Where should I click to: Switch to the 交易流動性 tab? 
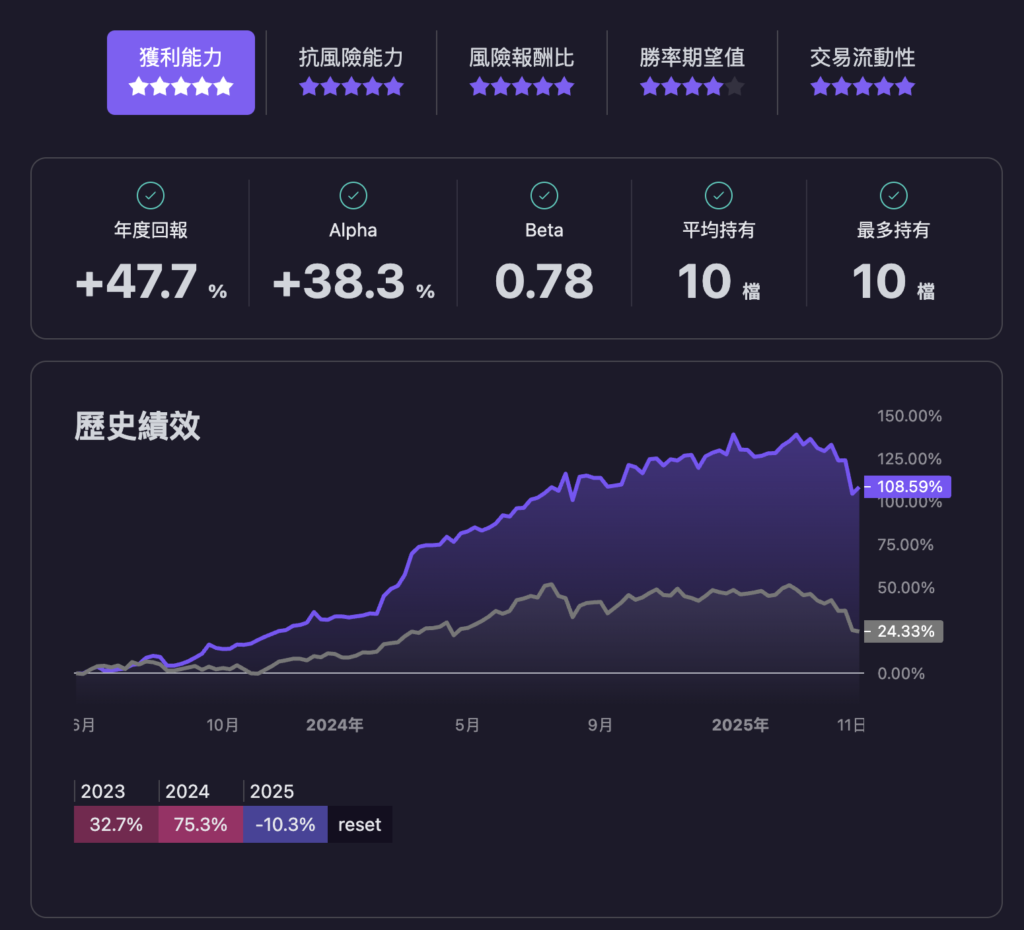point(863,72)
